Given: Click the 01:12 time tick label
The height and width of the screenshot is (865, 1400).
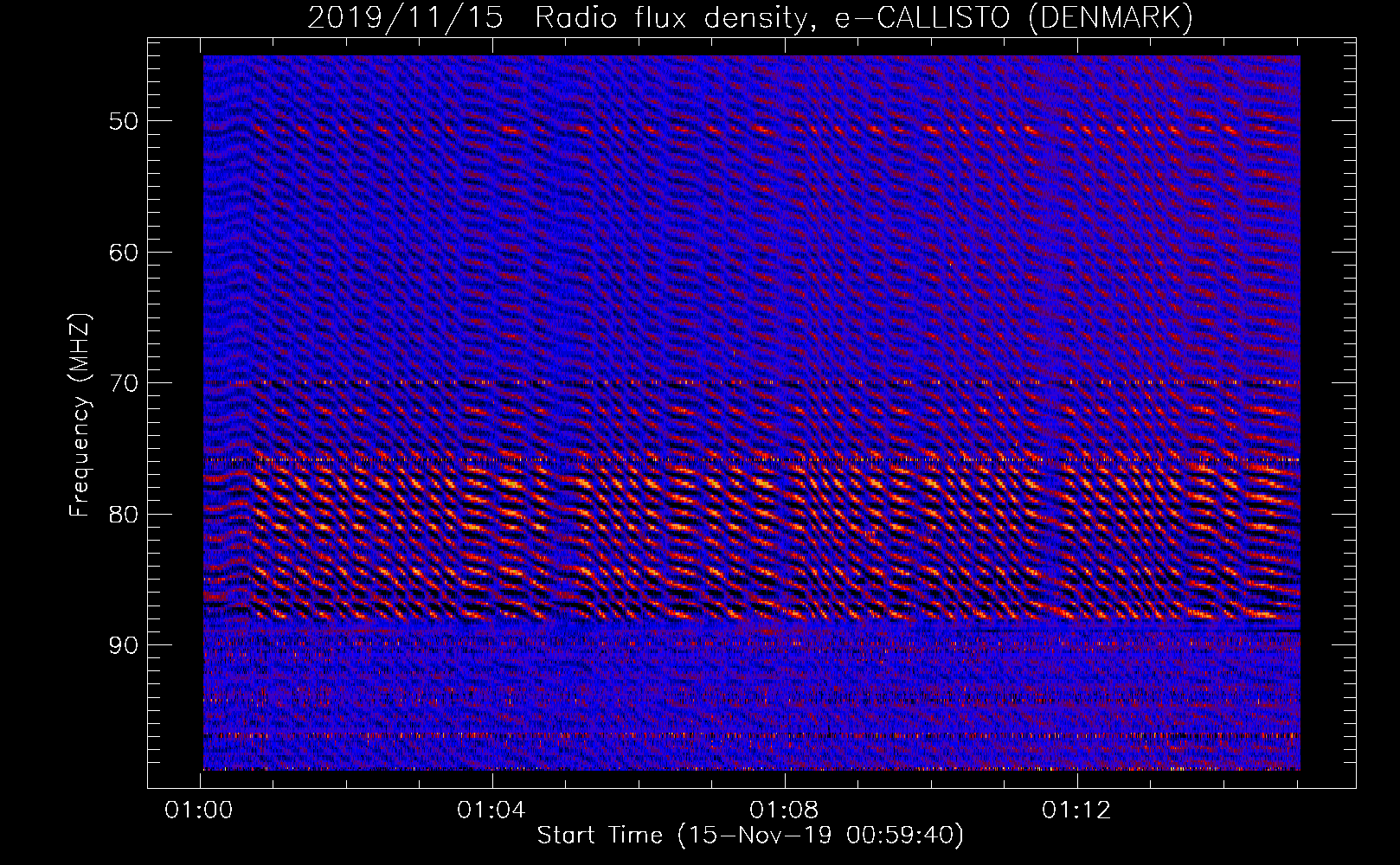Looking at the screenshot, I should (1076, 811).
